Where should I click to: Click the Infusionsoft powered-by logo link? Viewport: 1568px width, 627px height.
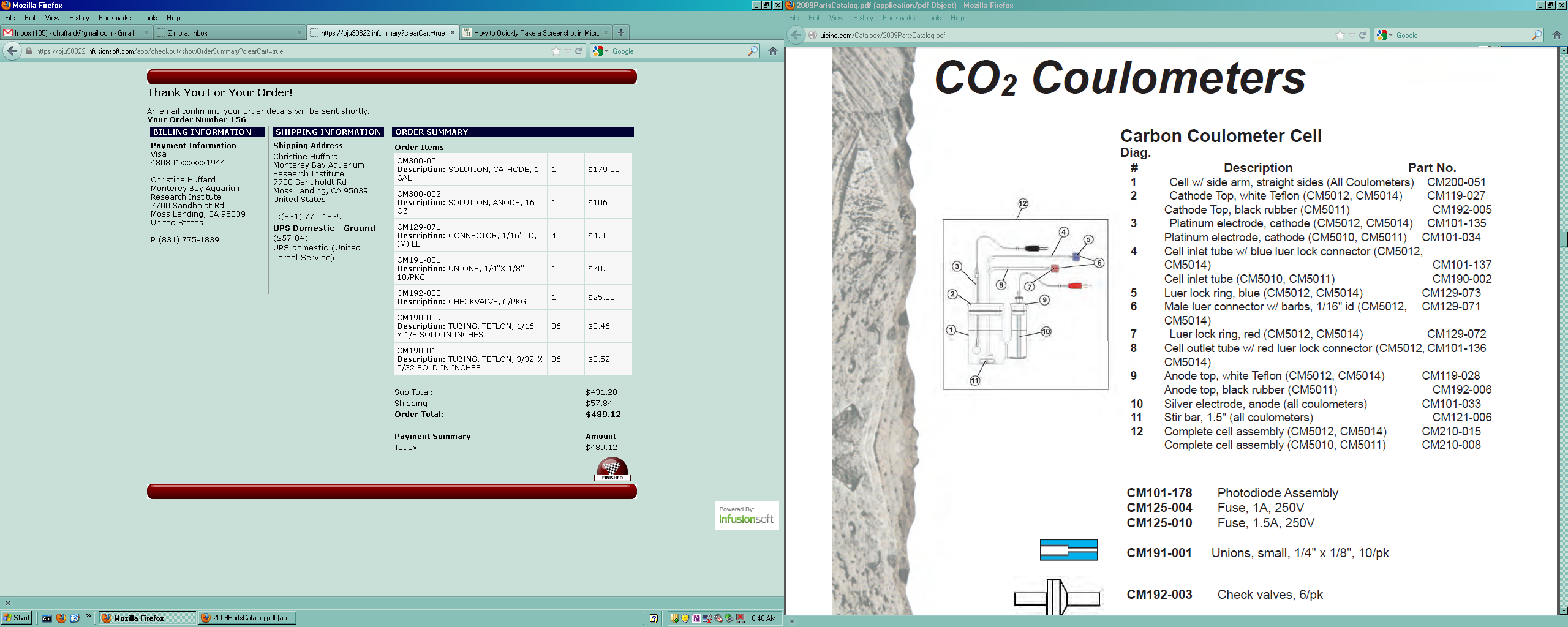tap(746, 515)
